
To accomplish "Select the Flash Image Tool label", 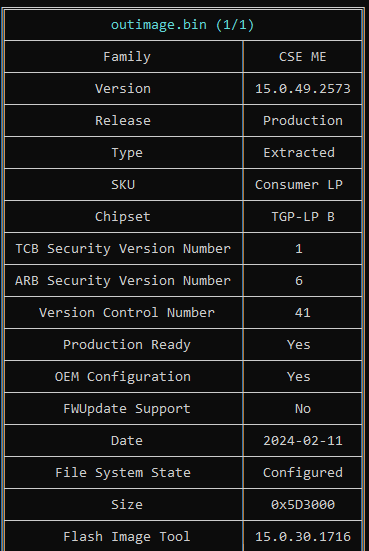I will (127, 536).
